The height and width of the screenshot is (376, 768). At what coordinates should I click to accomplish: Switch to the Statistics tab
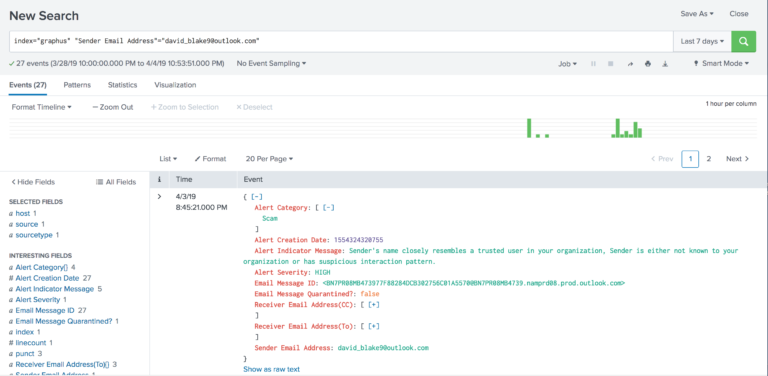(x=122, y=85)
